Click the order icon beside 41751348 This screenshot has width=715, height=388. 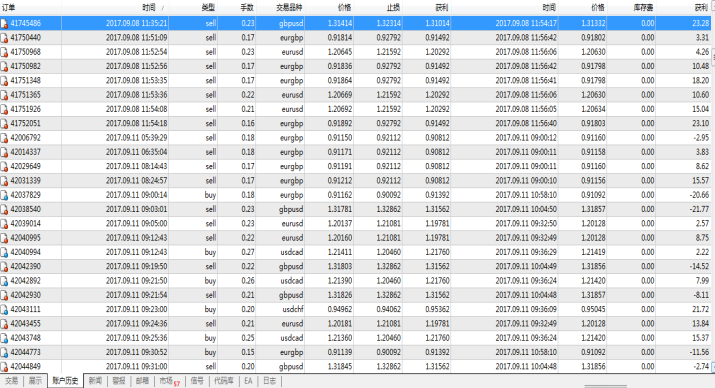point(4,81)
